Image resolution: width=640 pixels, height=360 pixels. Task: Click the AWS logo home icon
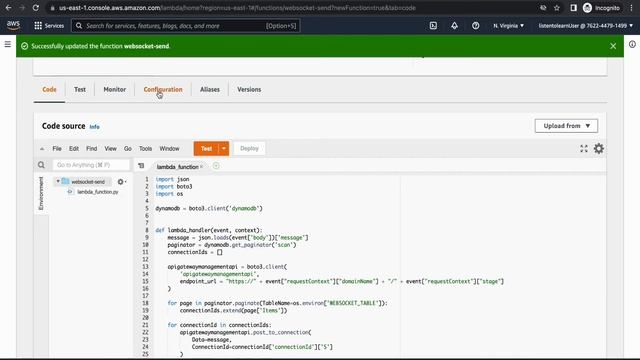coord(13,25)
